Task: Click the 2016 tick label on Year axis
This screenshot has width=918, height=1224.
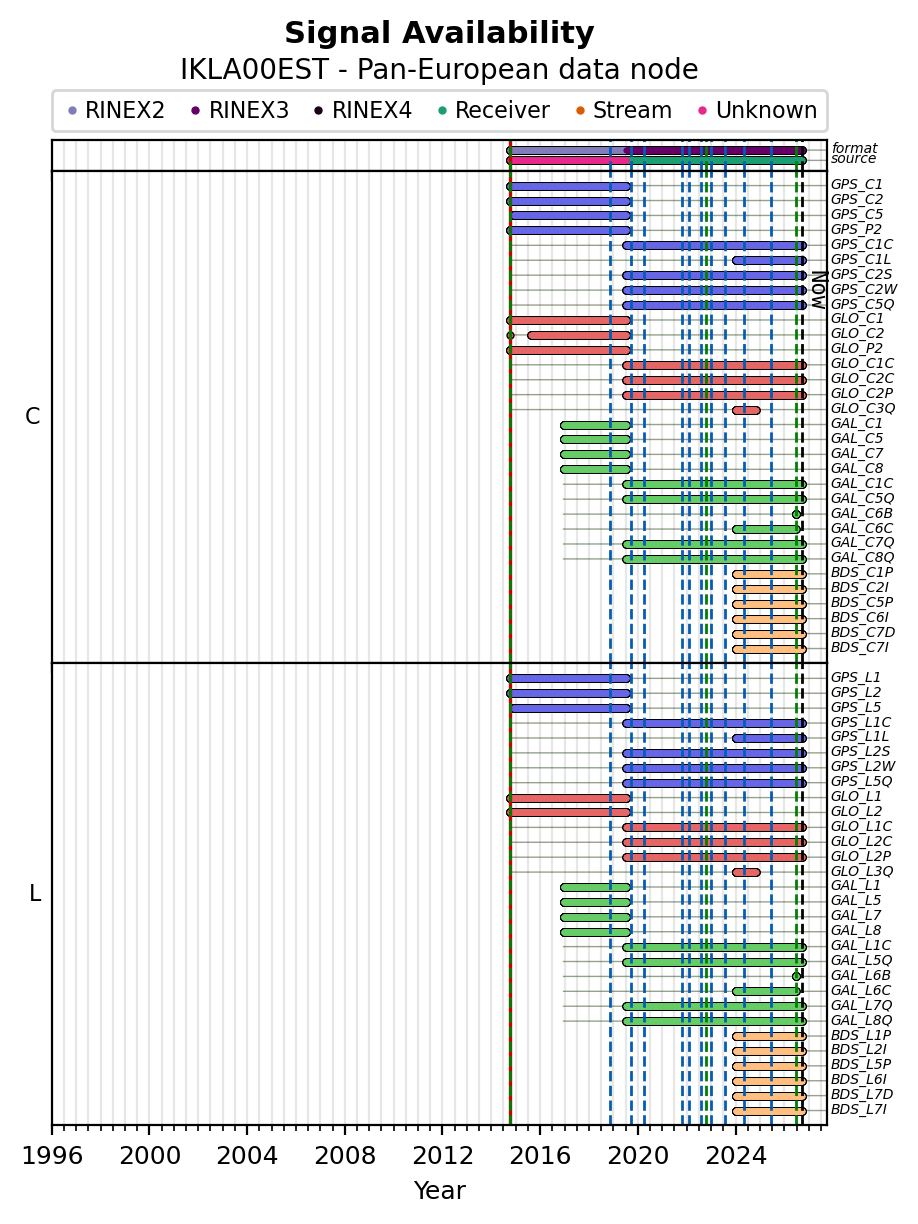Action: 540,1153
